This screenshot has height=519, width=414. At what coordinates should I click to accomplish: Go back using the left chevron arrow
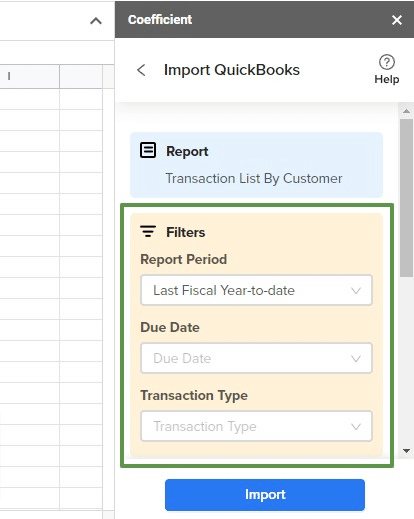point(141,70)
